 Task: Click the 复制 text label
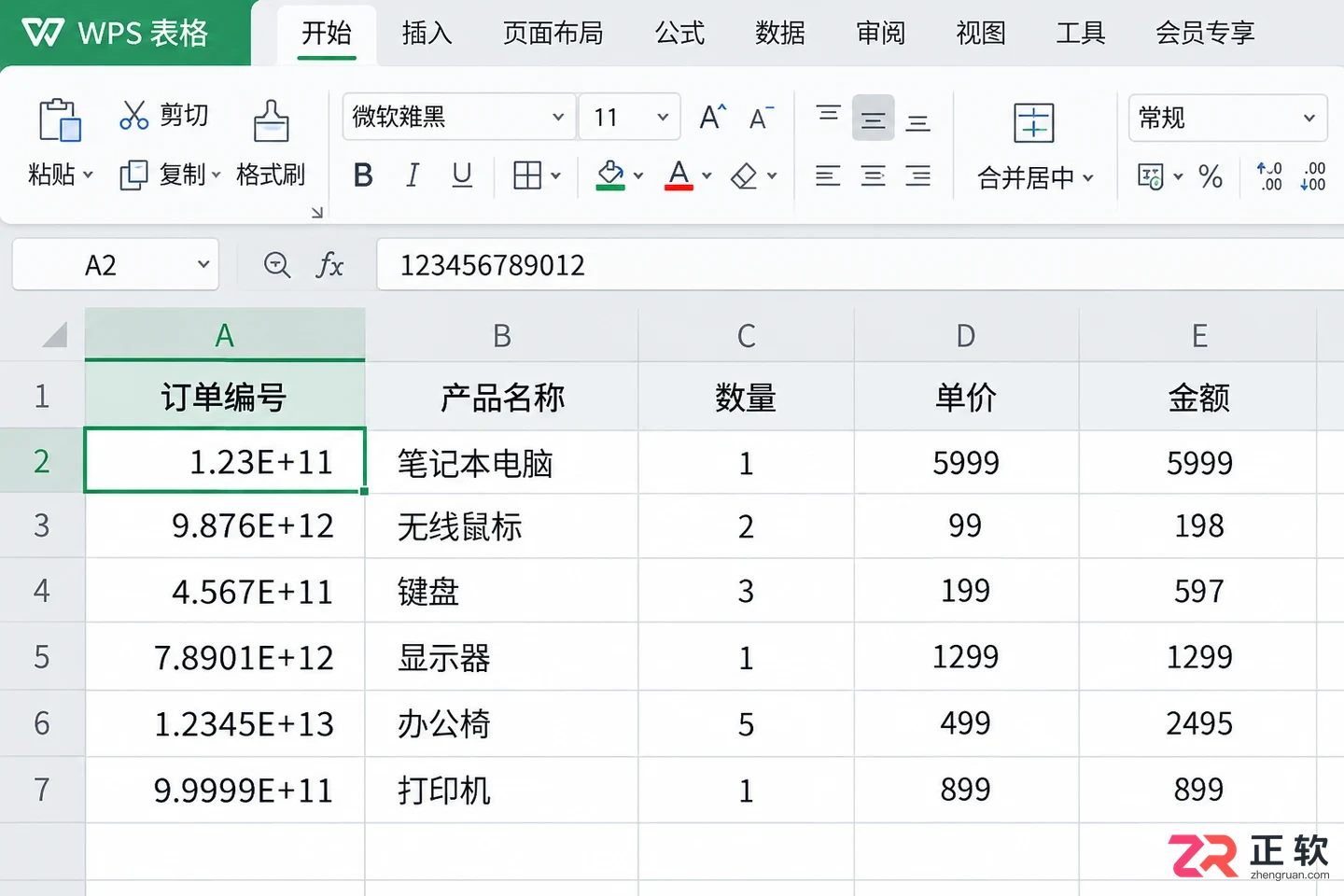pyautogui.click(x=183, y=175)
